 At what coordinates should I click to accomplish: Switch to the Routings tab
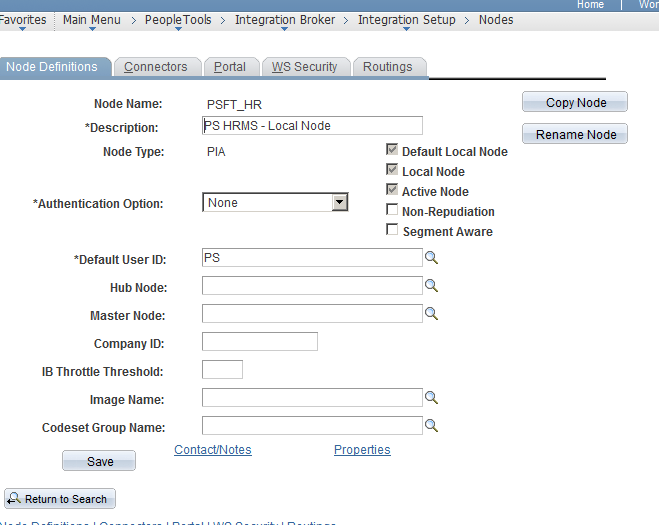pyautogui.click(x=388, y=67)
